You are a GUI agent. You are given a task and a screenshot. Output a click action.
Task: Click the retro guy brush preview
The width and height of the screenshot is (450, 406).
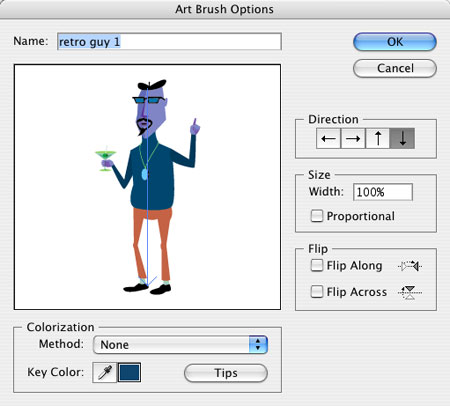click(147, 187)
